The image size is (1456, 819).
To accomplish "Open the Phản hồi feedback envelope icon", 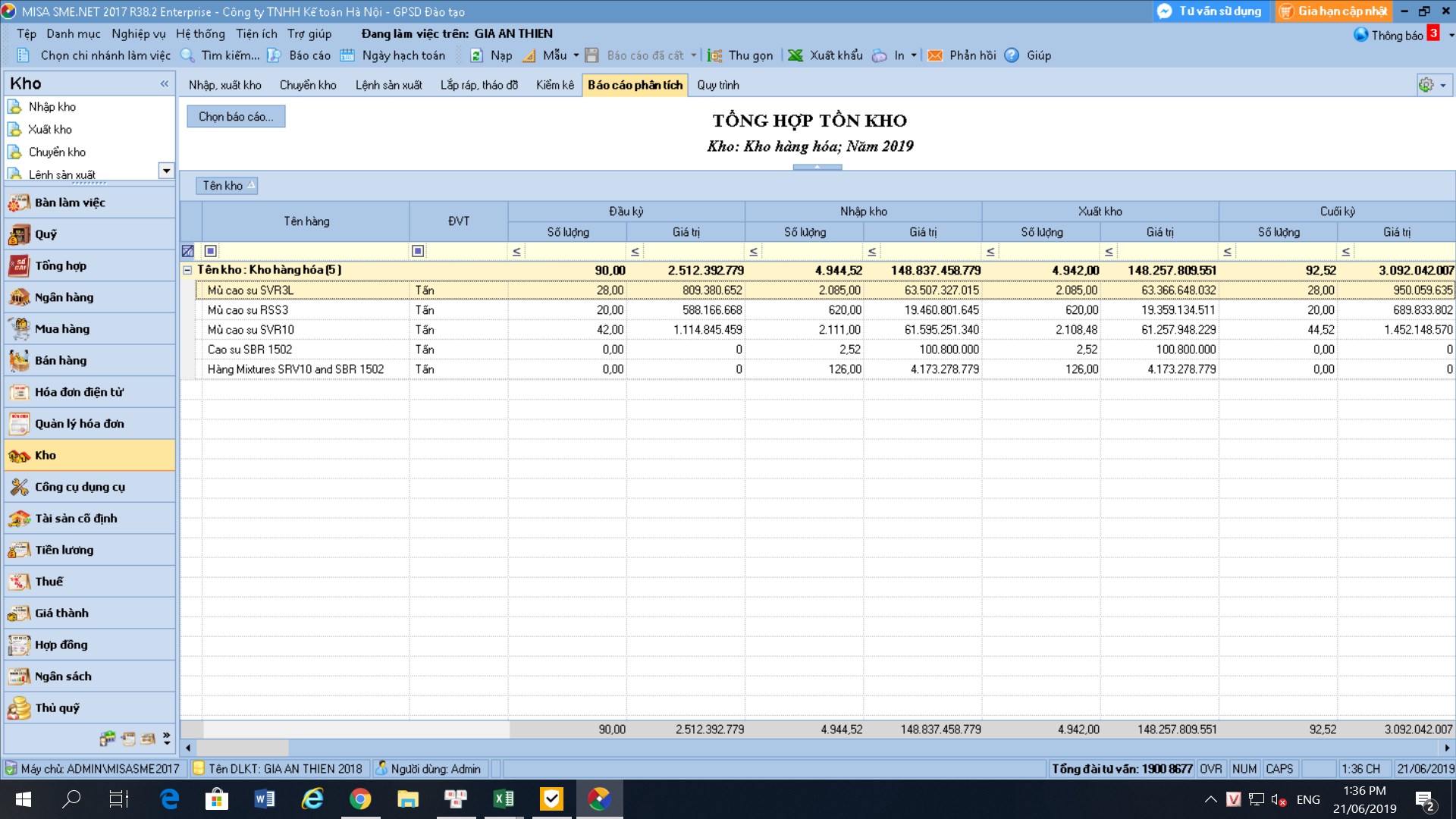I will click(x=935, y=55).
